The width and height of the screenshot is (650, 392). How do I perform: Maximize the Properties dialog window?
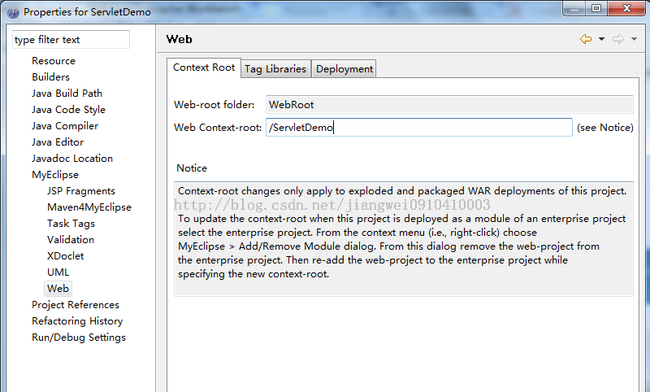tap(596, 8)
